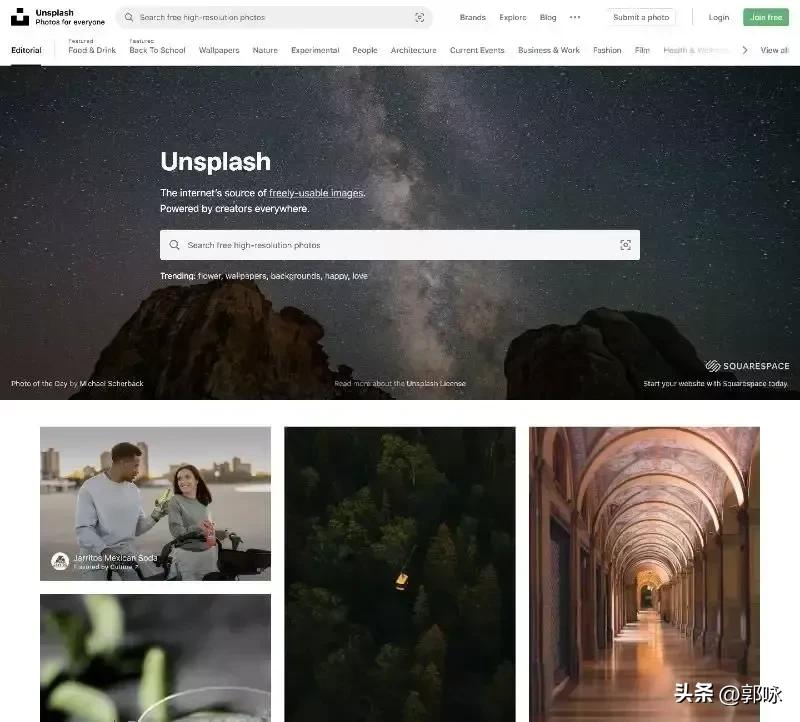Select the Architecture topic
Viewport: 800px width, 722px height.
tap(414, 50)
